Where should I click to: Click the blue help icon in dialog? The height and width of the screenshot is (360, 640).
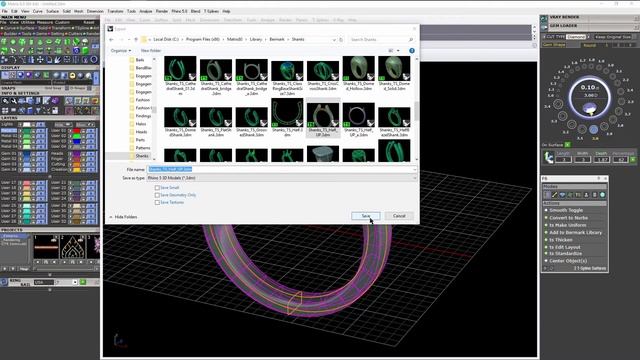click(412, 51)
